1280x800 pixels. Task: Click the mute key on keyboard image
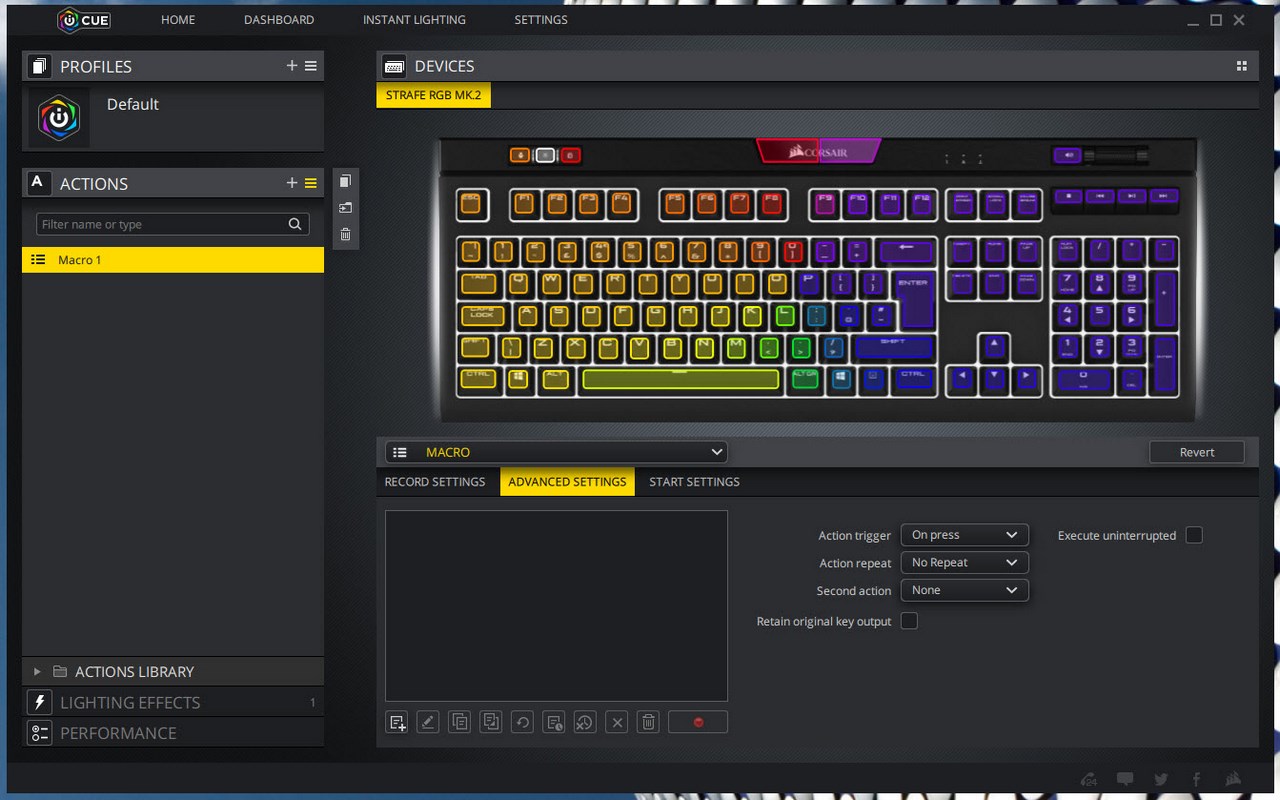click(x=1068, y=155)
